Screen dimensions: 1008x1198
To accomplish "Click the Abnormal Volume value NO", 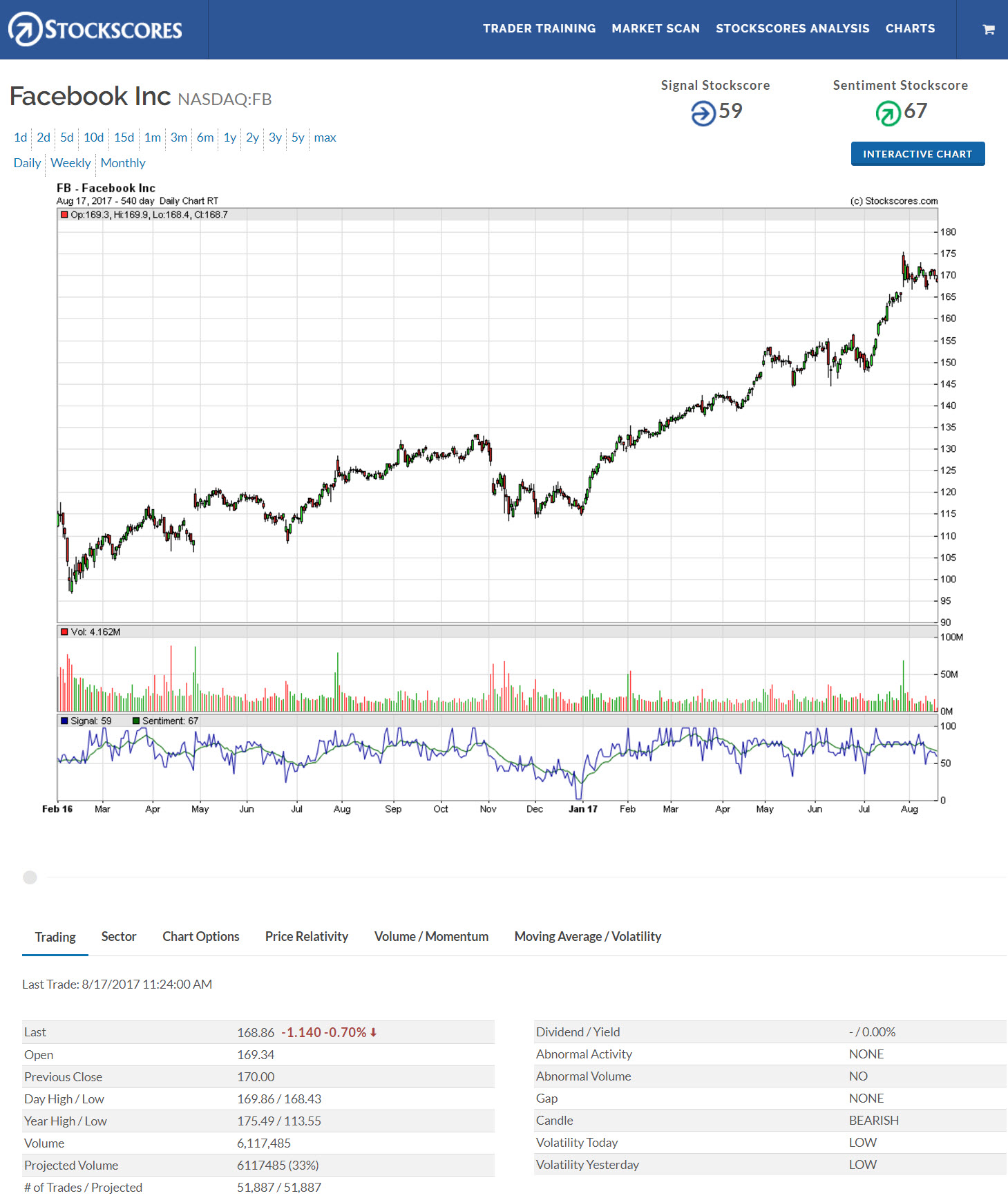I will click(859, 1076).
